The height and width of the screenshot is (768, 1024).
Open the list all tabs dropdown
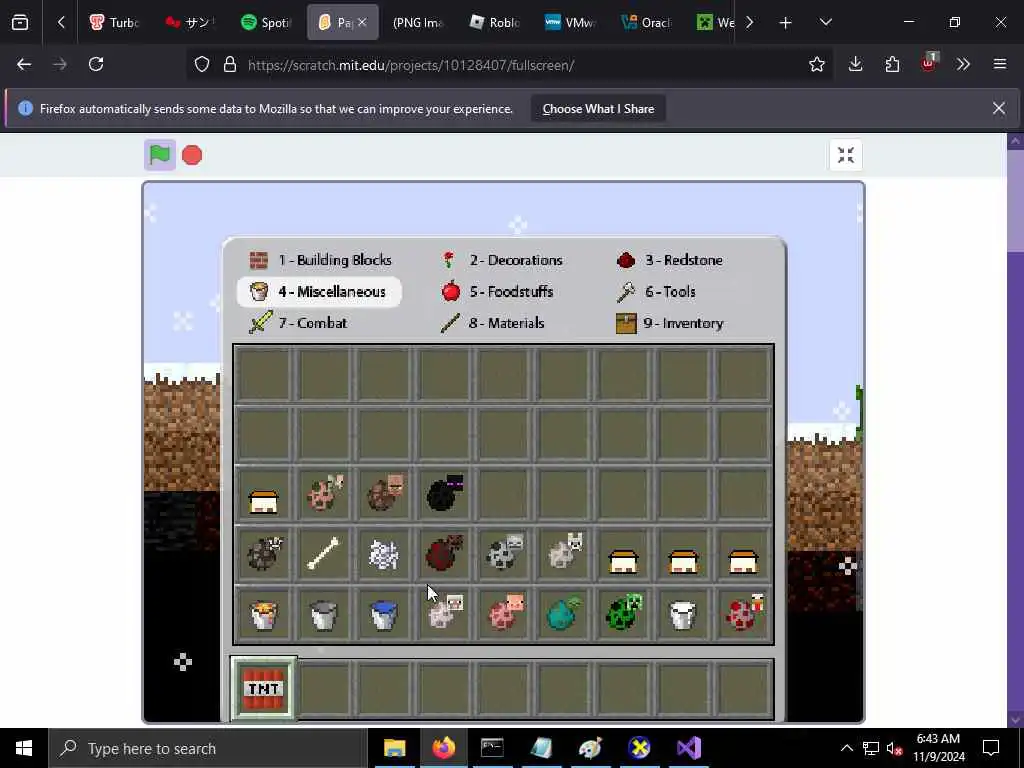825,23
